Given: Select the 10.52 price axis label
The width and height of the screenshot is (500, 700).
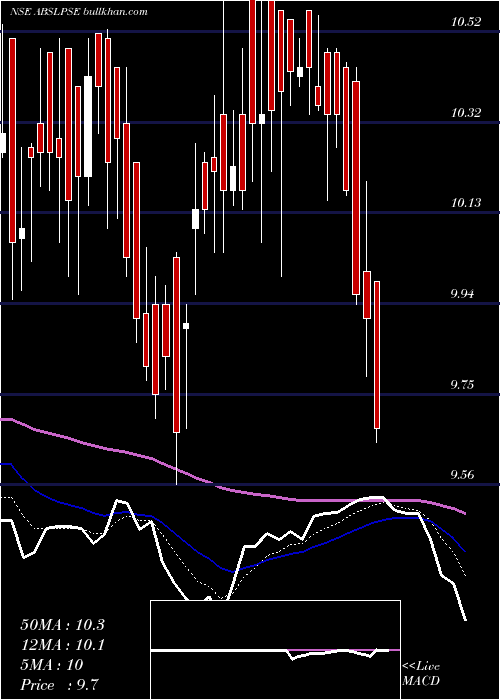Looking at the screenshot, I should tap(466, 22).
